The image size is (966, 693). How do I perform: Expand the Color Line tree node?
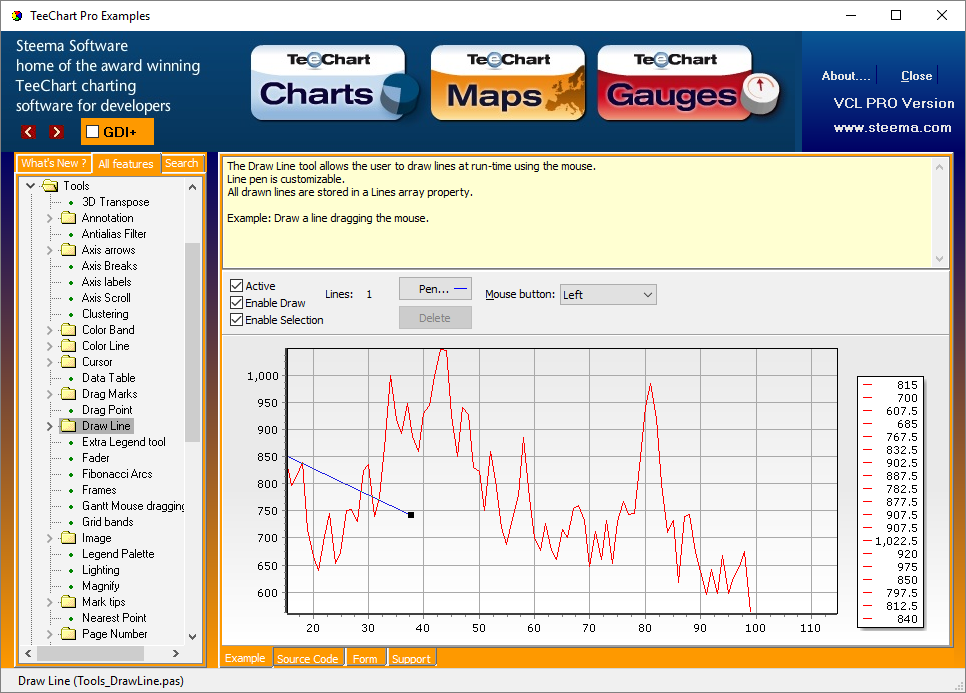[x=49, y=346]
